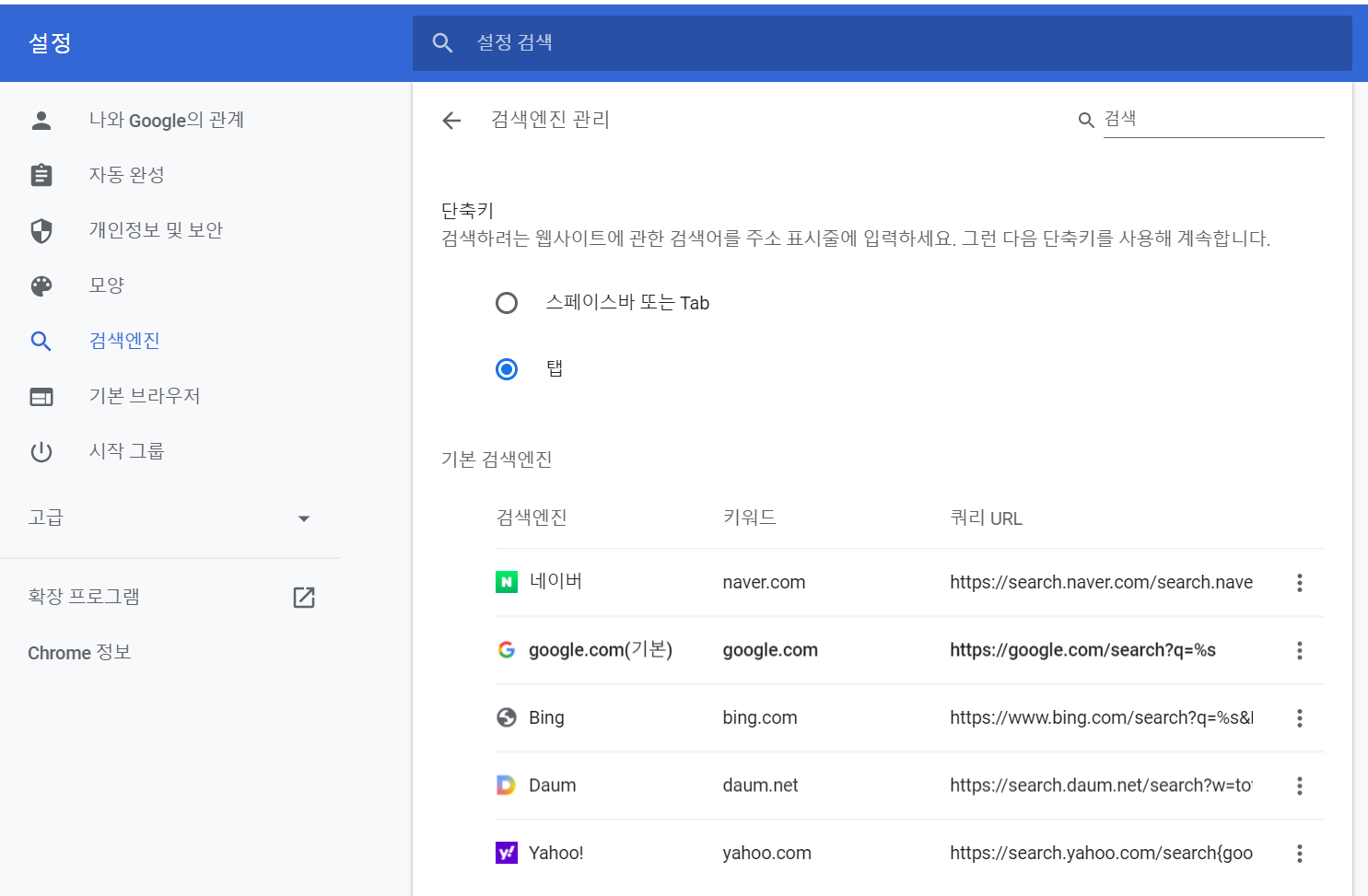Click the Yahoo query URL text
The height and width of the screenshot is (896, 1368).
1101,853
